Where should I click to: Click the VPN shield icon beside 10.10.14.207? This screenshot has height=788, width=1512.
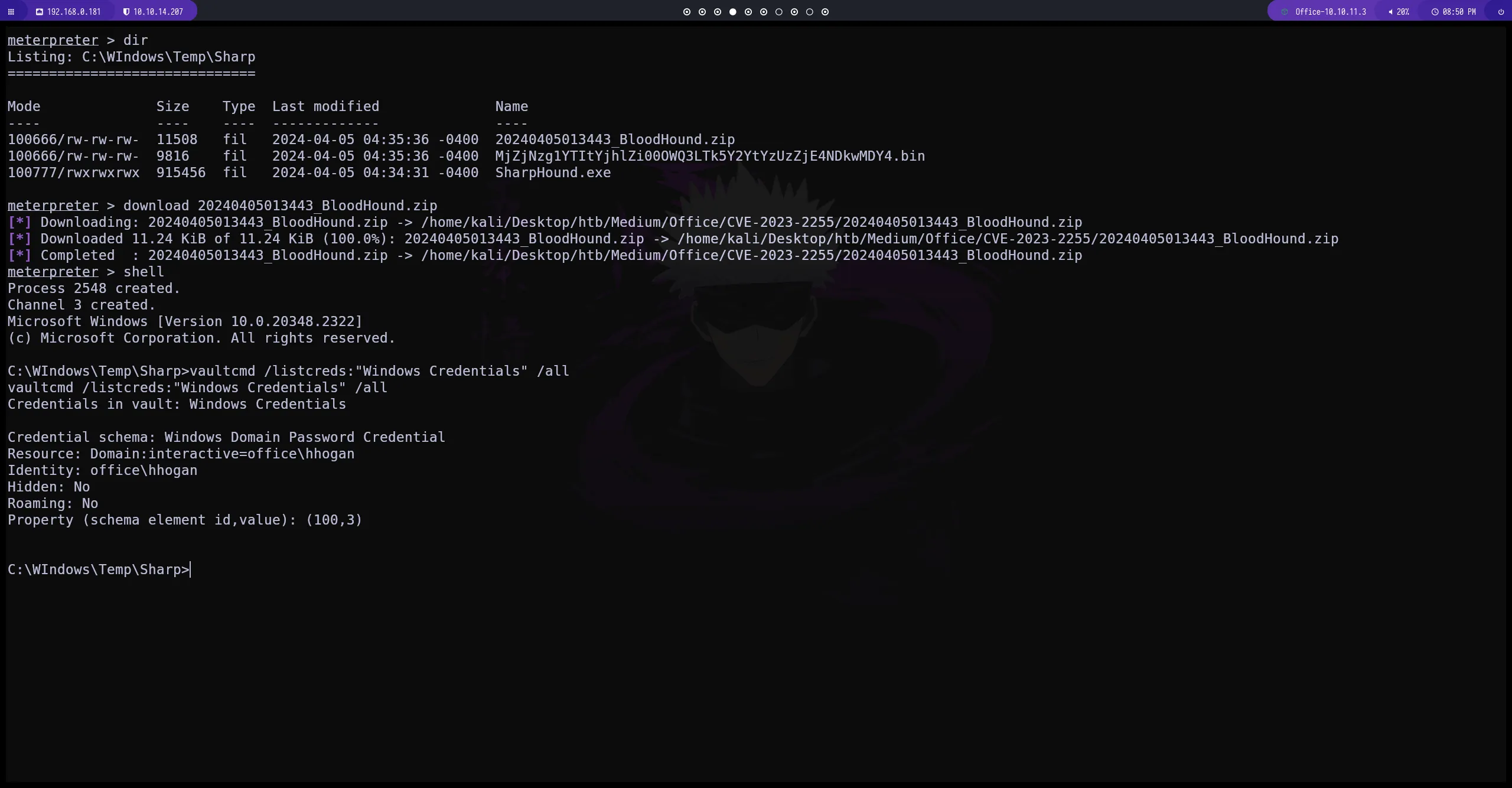[126, 12]
